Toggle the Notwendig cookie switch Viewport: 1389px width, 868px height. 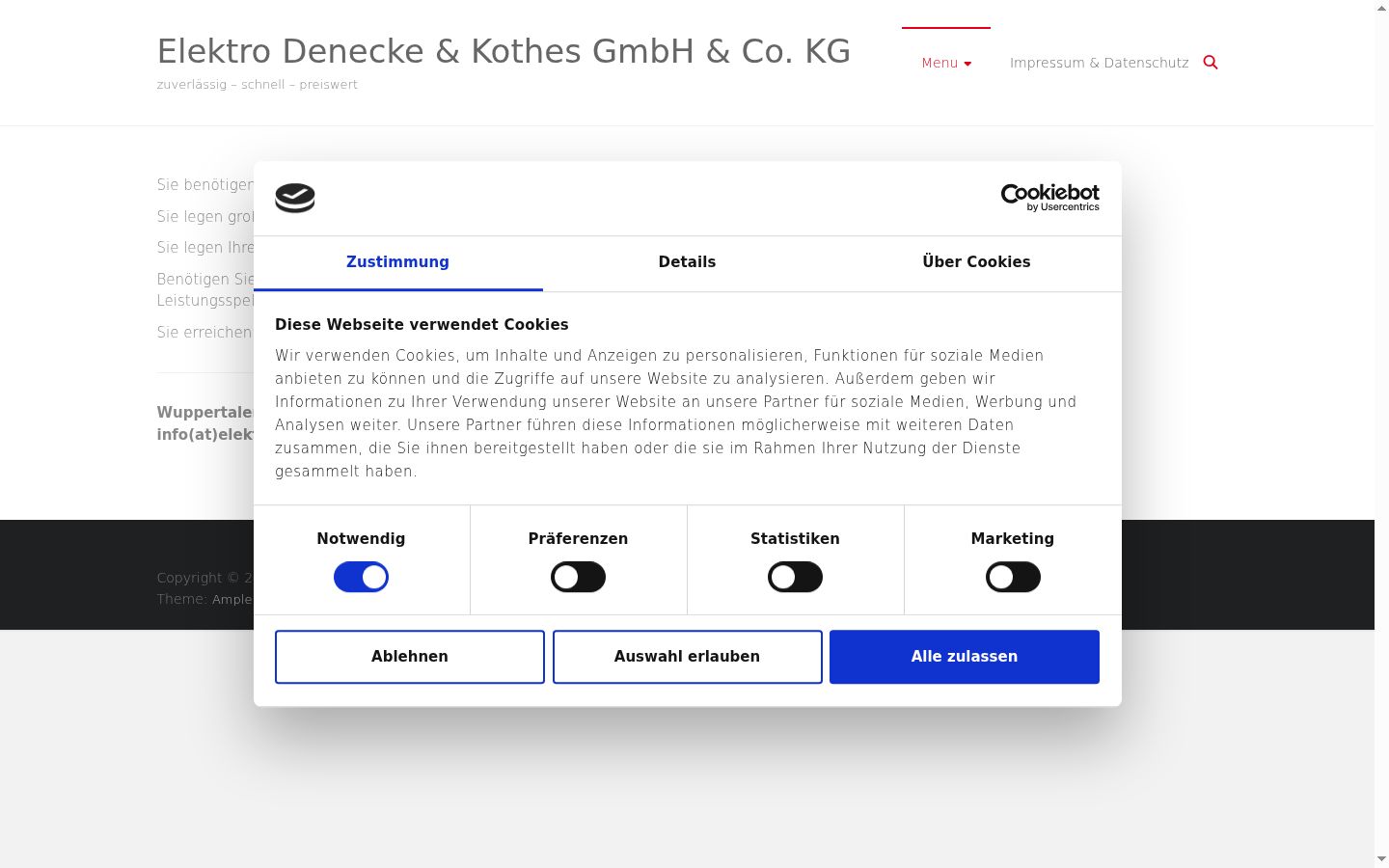361,577
